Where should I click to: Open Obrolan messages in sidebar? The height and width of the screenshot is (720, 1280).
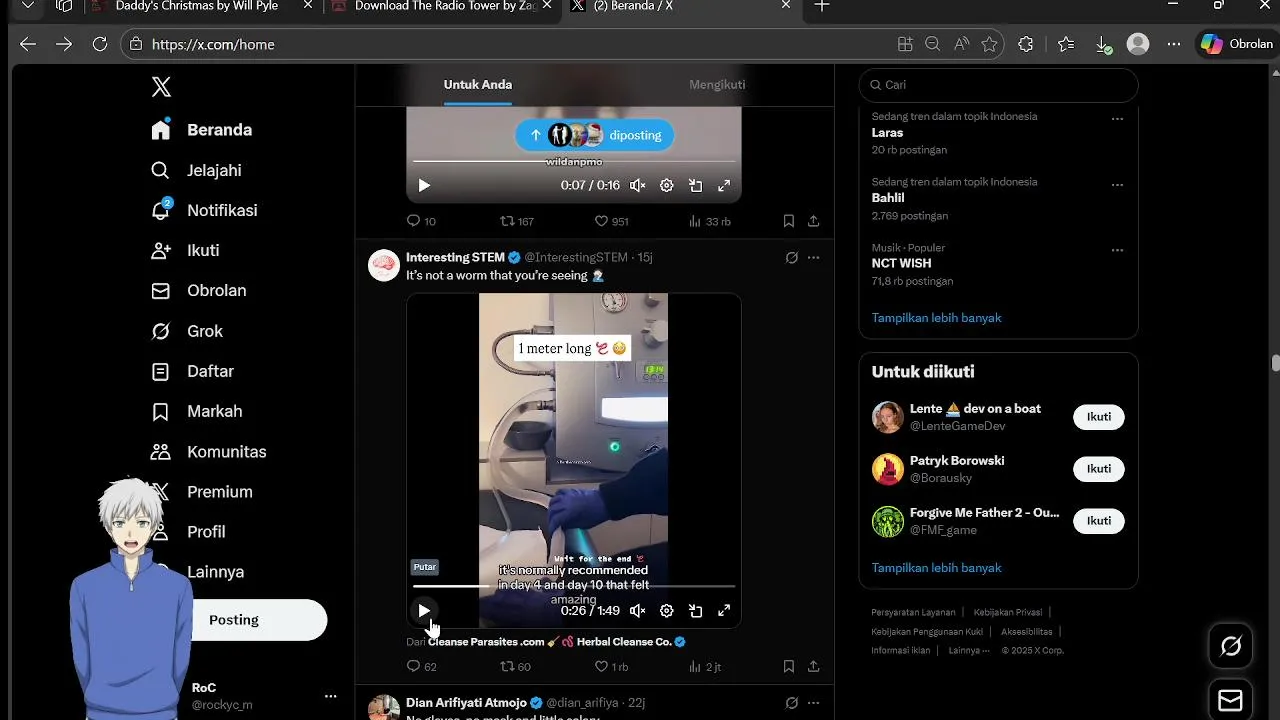(x=198, y=290)
